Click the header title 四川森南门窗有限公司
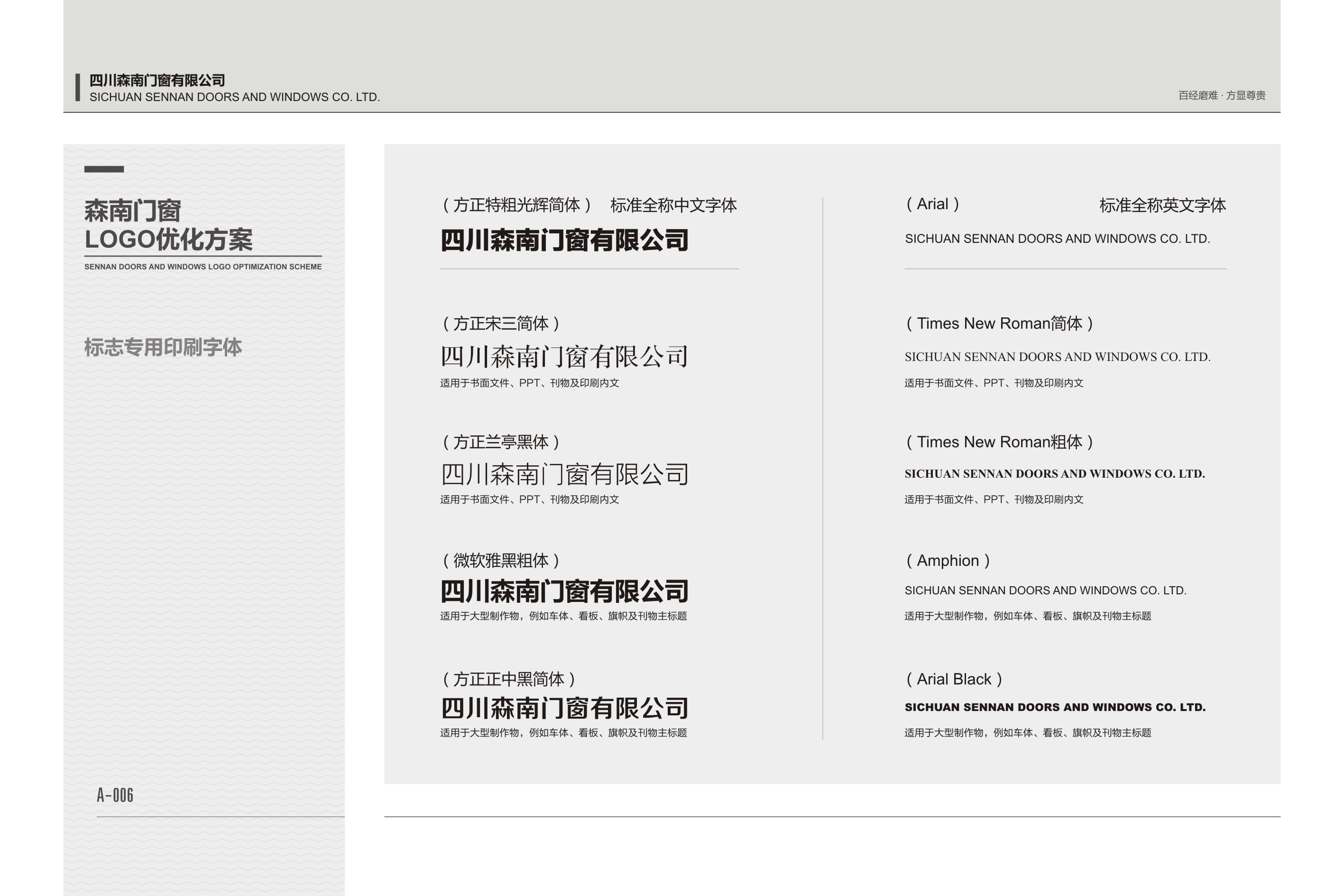Viewport: 1344px width, 896px height. click(157, 81)
